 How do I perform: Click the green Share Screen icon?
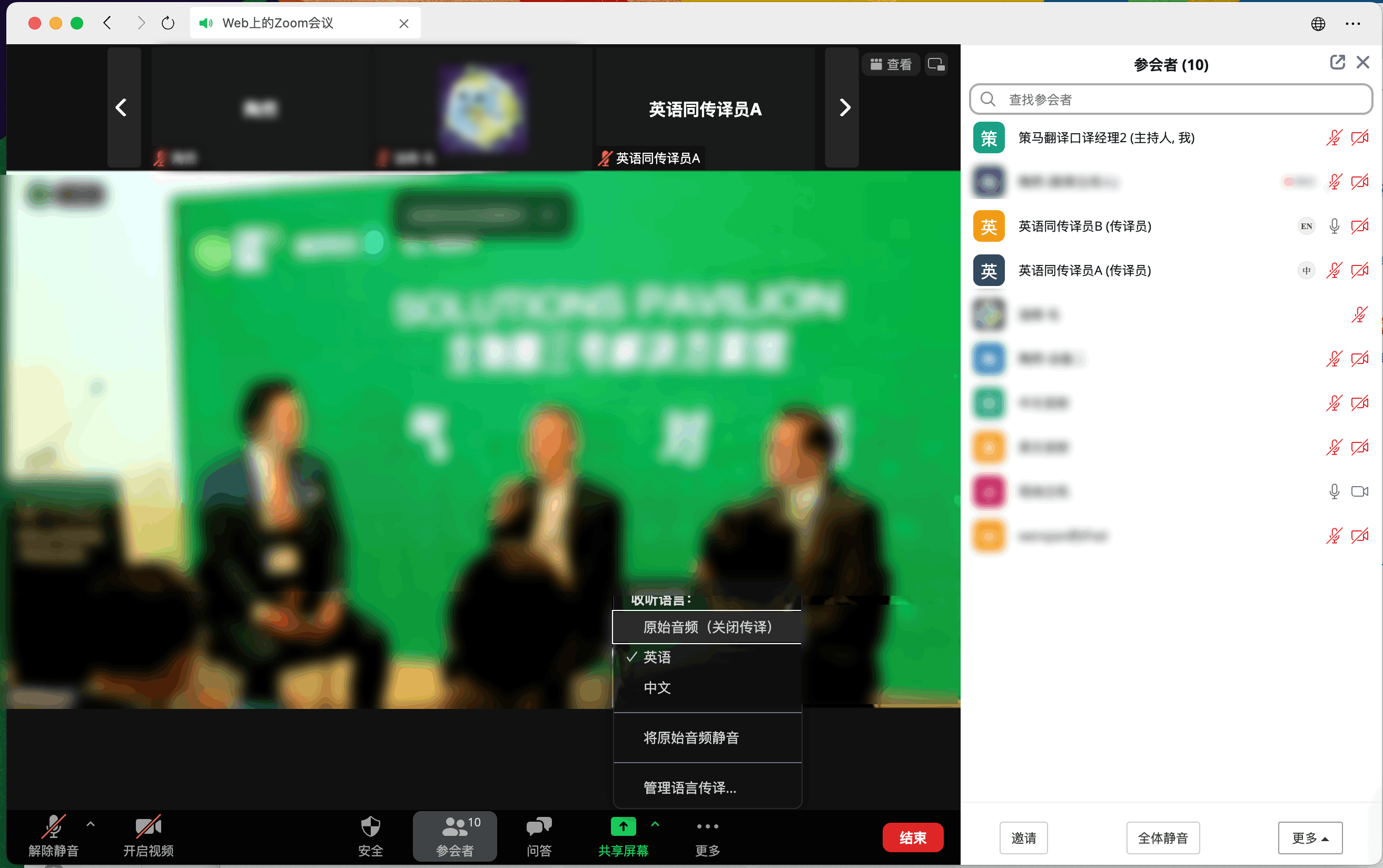click(x=623, y=827)
